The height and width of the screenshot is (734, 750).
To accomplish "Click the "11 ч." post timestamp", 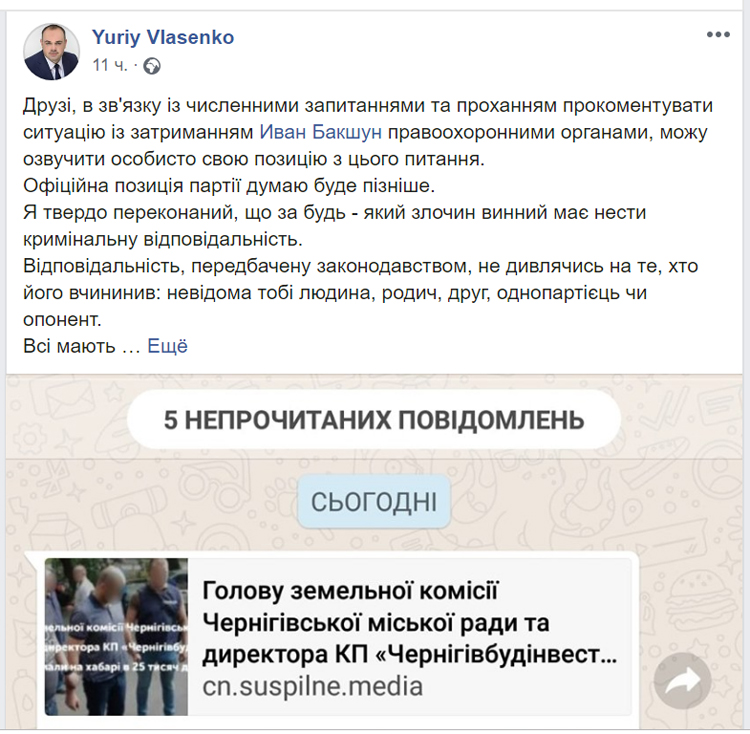I will pyautogui.click(x=109, y=66).
